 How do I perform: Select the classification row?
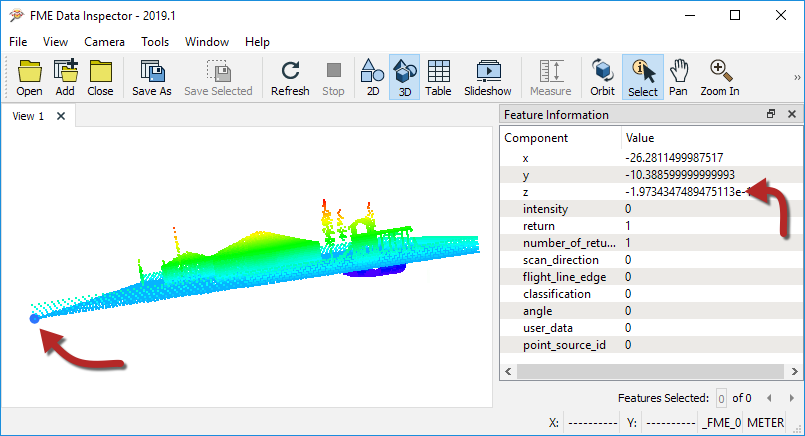(651, 293)
